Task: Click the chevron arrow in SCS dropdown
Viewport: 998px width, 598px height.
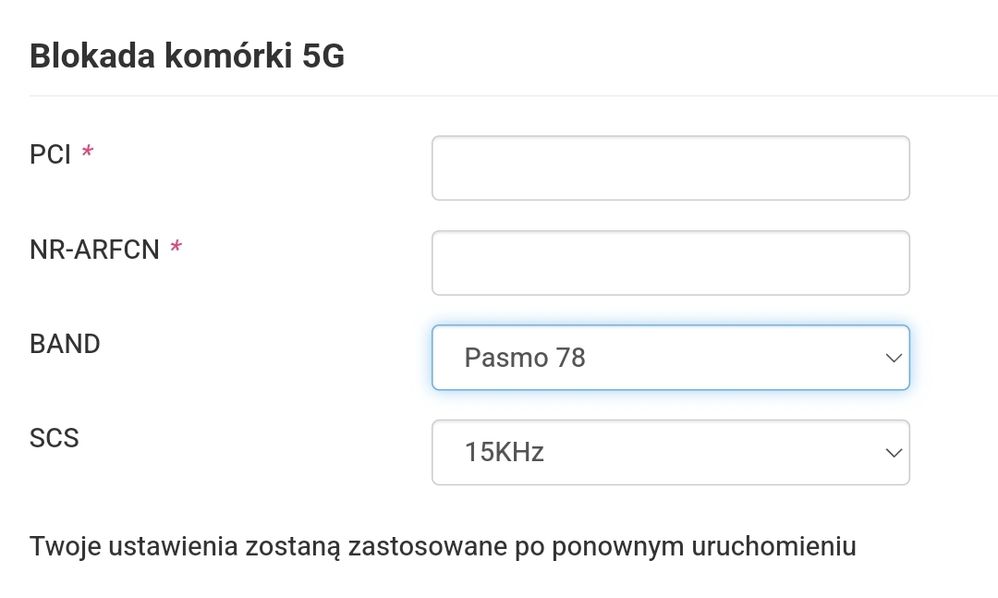Action: click(893, 452)
